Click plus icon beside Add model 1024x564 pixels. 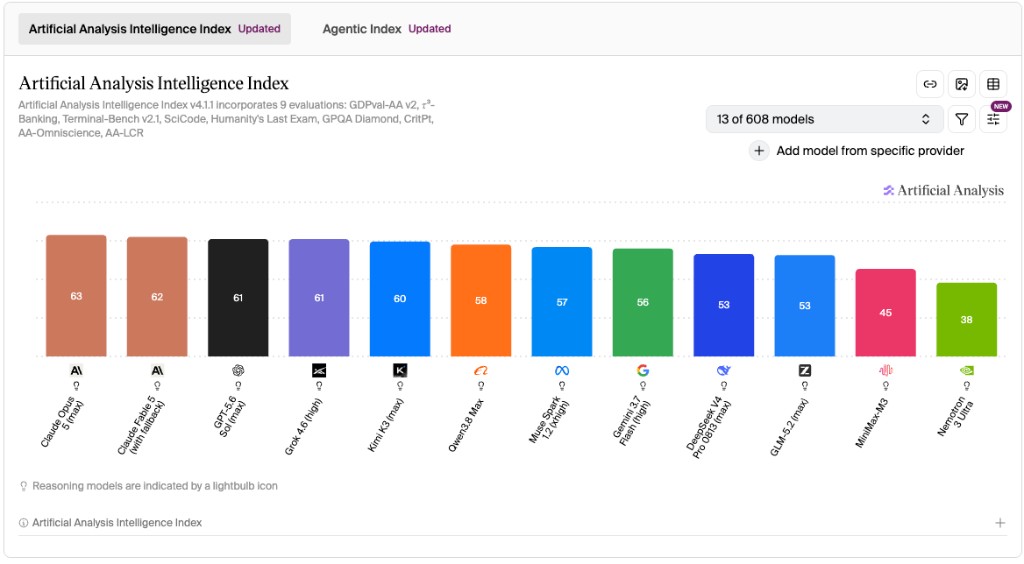point(759,151)
